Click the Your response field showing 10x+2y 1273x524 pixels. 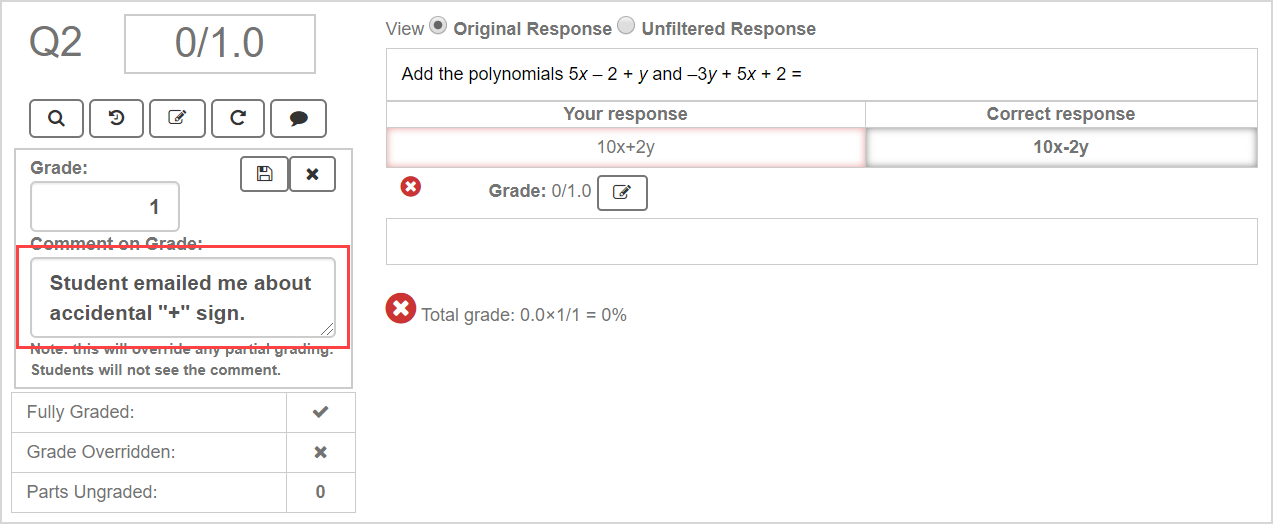pos(626,147)
